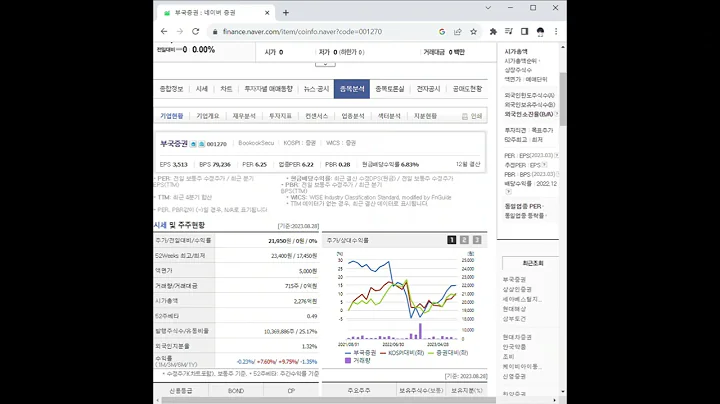Bookmark this page with the star
Screen dimensions: 720x404
click(473, 32)
